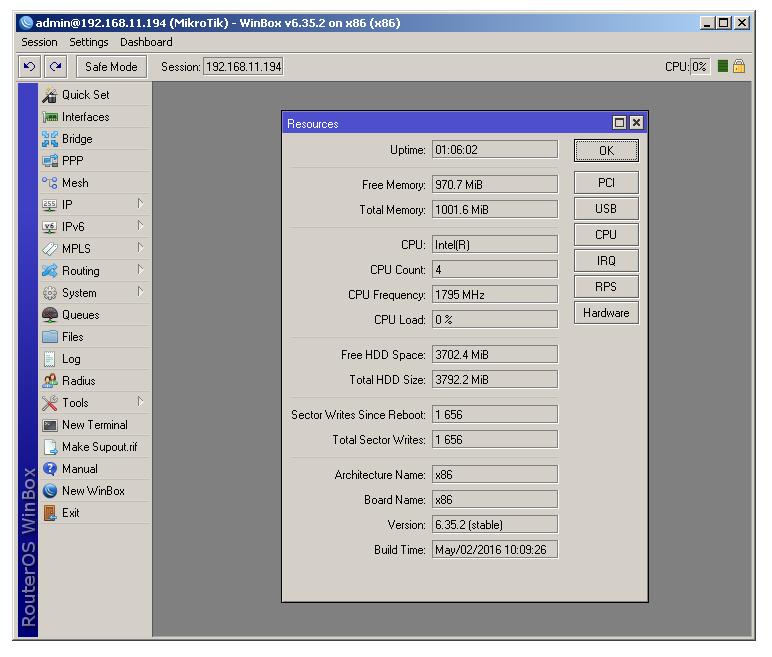
Task: Click the padlock icon near CPU indicator
Action: (x=739, y=67)
